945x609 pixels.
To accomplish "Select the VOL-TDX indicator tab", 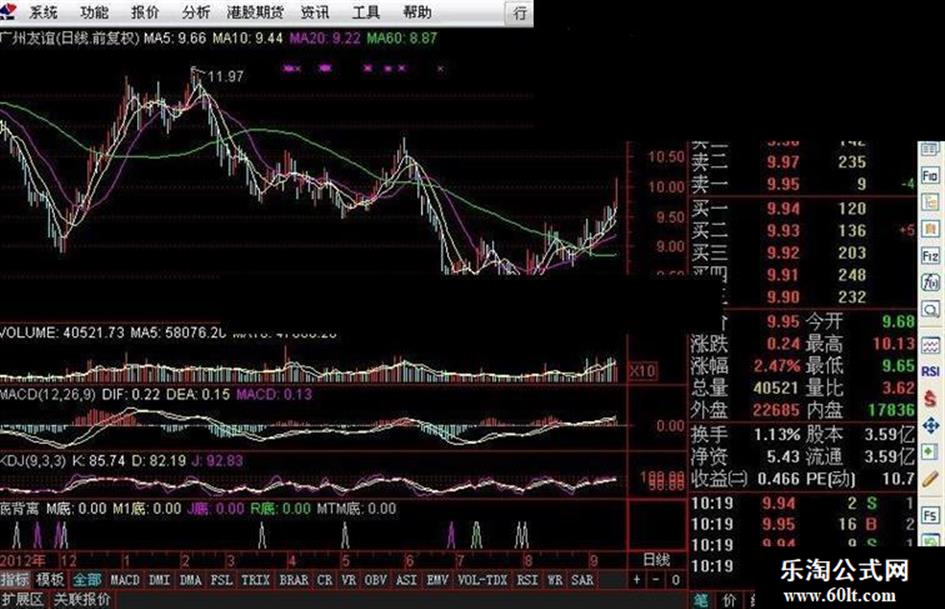I will 482,580.
